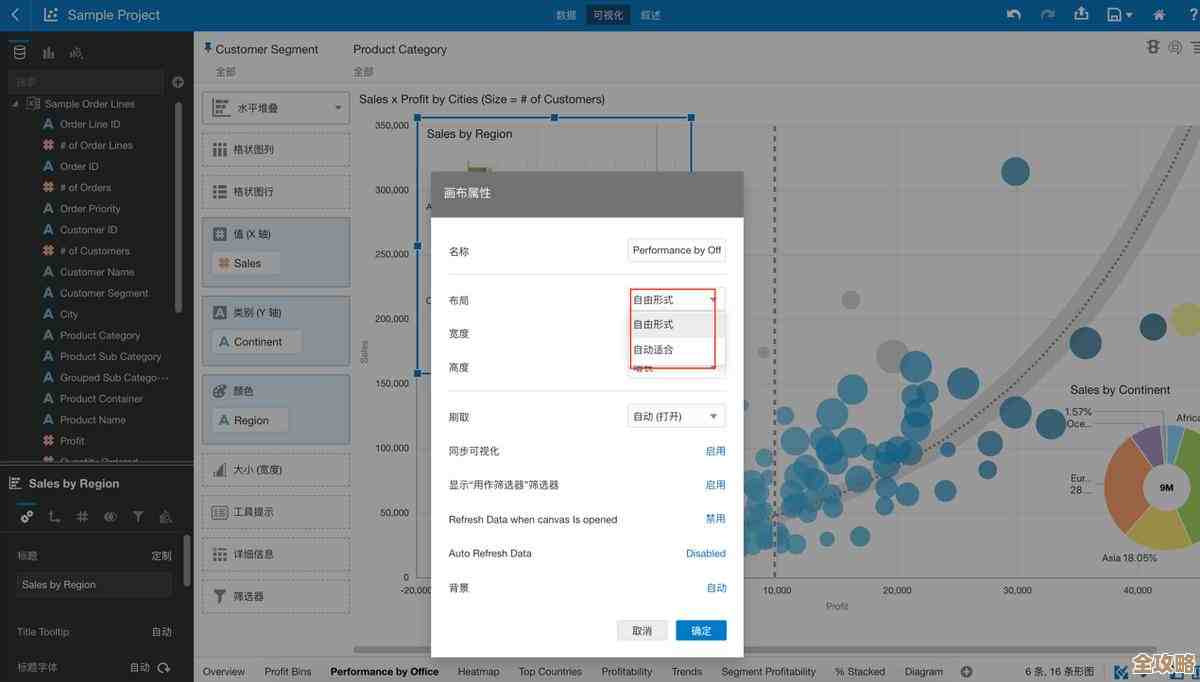
Task: Toggle Auto Refresh Data Disabled value
Action: click(x=705, y=553)
